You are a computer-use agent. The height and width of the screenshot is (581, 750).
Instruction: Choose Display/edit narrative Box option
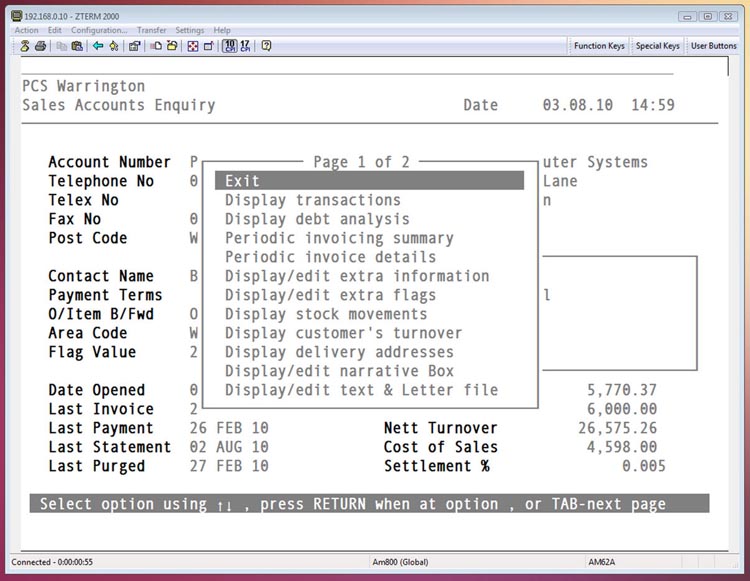click(339, 371)
